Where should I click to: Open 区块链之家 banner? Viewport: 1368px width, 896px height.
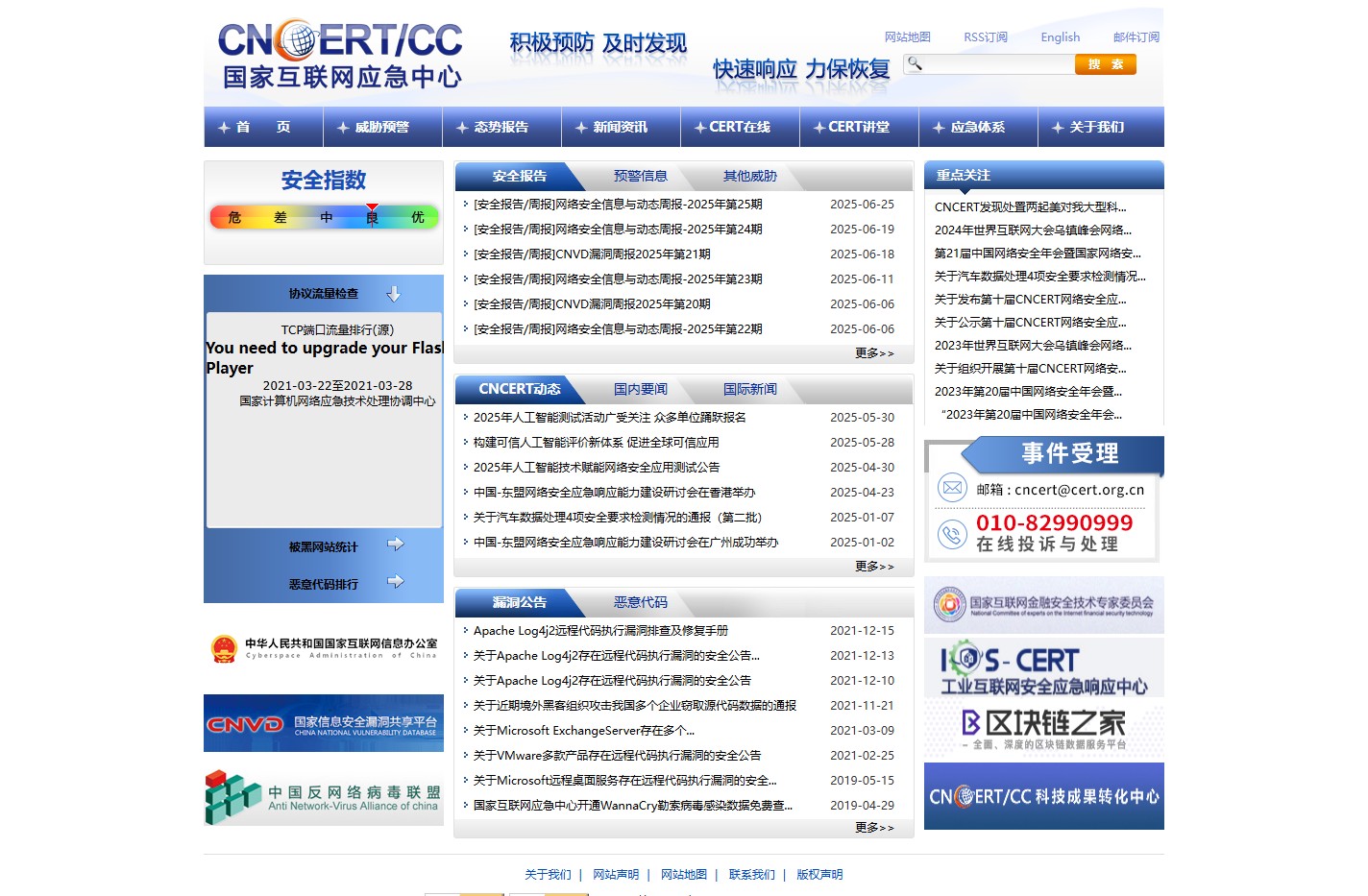[x=1044, y=730]
